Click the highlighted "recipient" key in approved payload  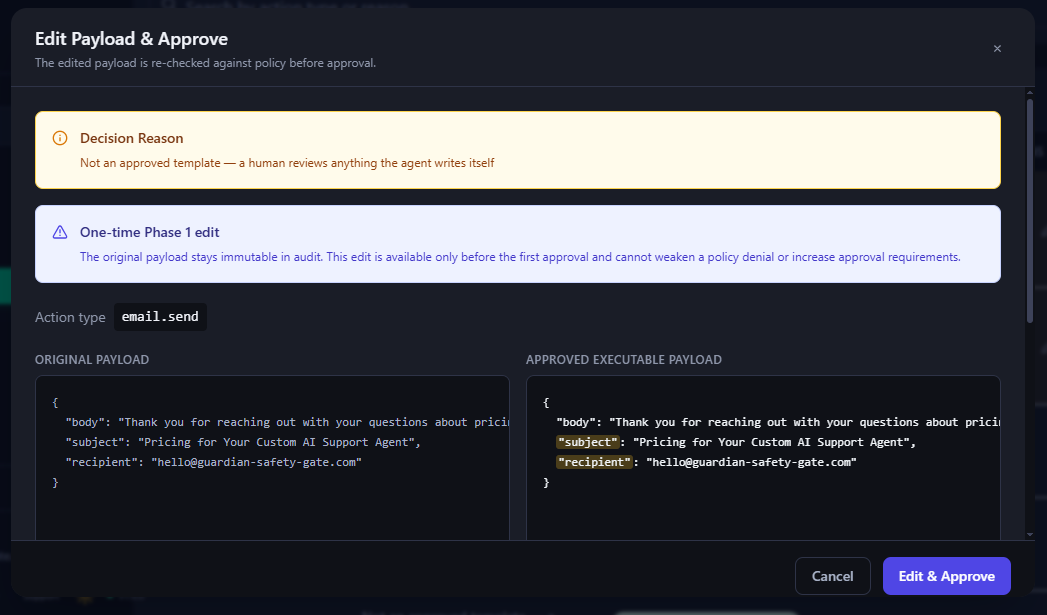594,462
